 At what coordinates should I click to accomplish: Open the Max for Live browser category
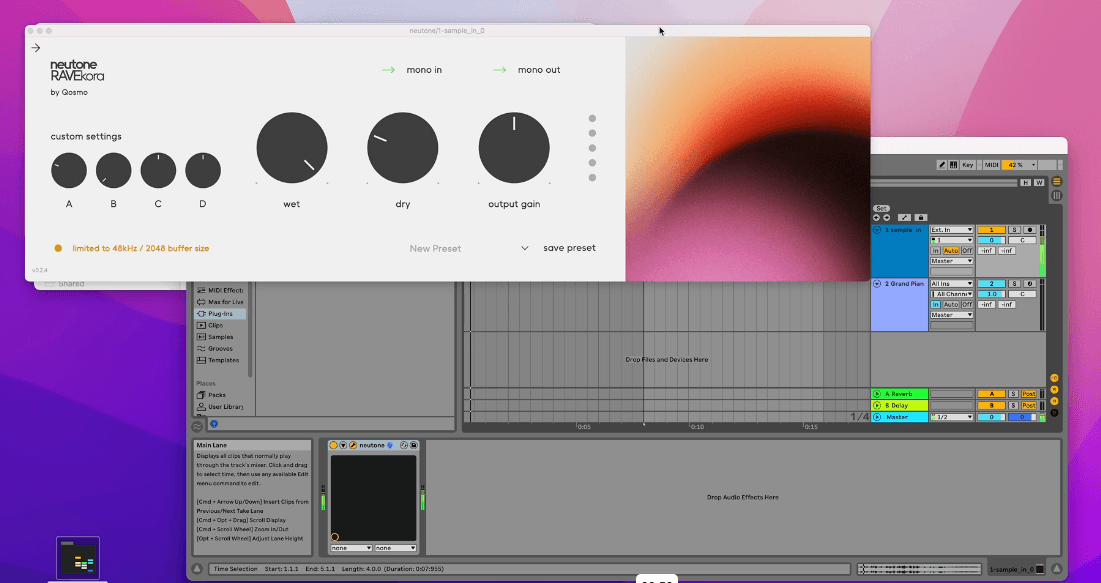pyautogui.click(x=220, y=302)
